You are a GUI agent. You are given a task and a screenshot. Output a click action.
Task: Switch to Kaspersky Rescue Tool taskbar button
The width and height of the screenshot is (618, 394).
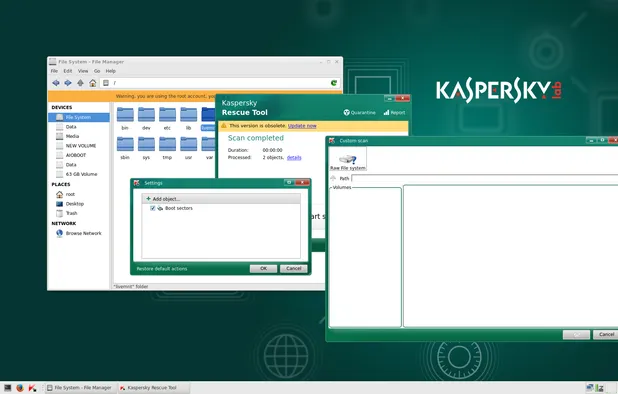pyautogui.click(x=153, y=388)
